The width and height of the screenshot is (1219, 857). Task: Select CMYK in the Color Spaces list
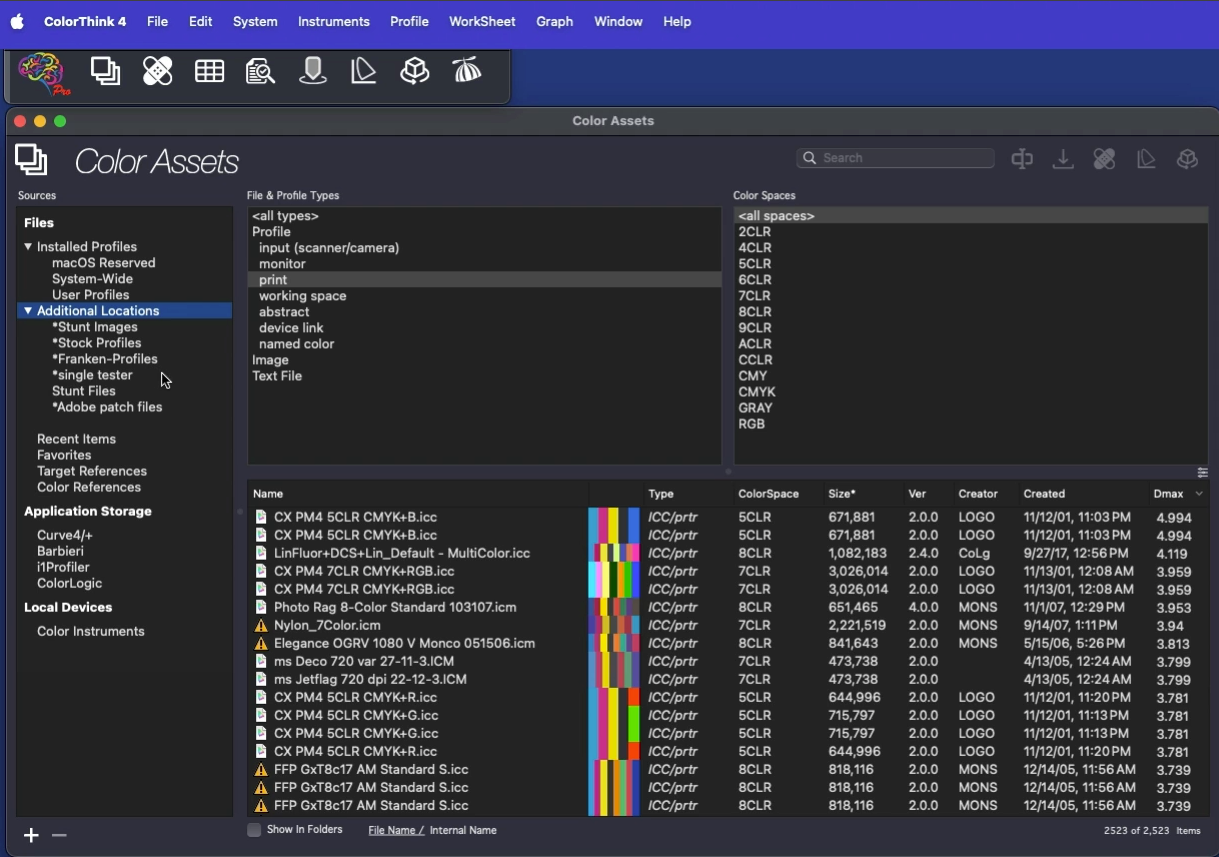click(x=757, y=392)
